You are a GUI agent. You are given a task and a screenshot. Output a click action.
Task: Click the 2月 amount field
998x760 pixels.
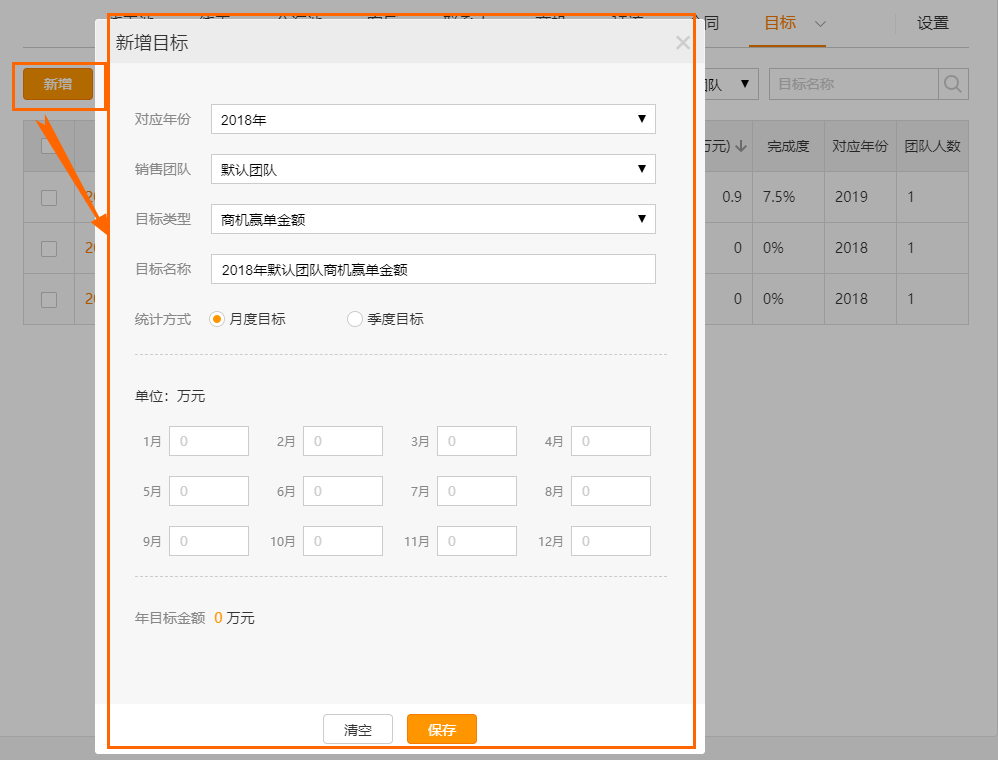[343, 441]
